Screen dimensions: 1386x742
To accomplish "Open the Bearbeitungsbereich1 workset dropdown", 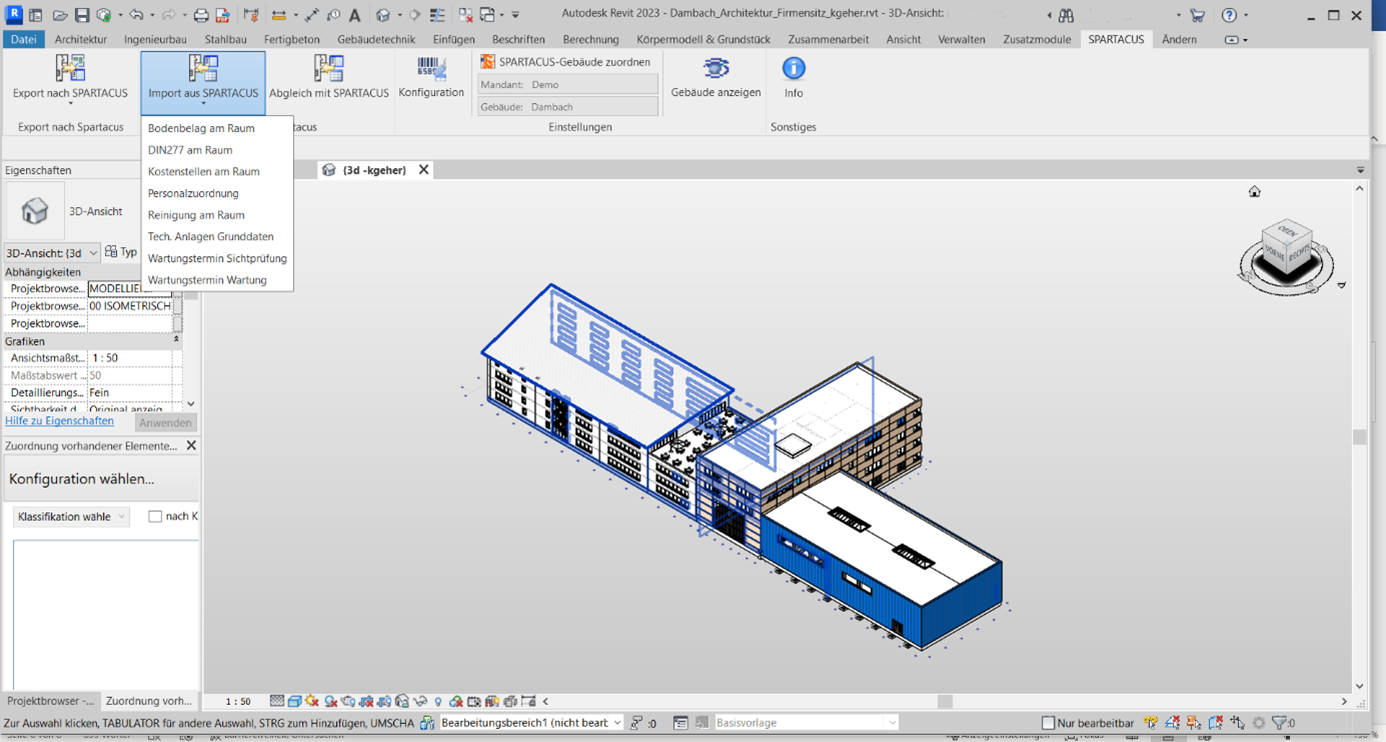I will (531, 722).
